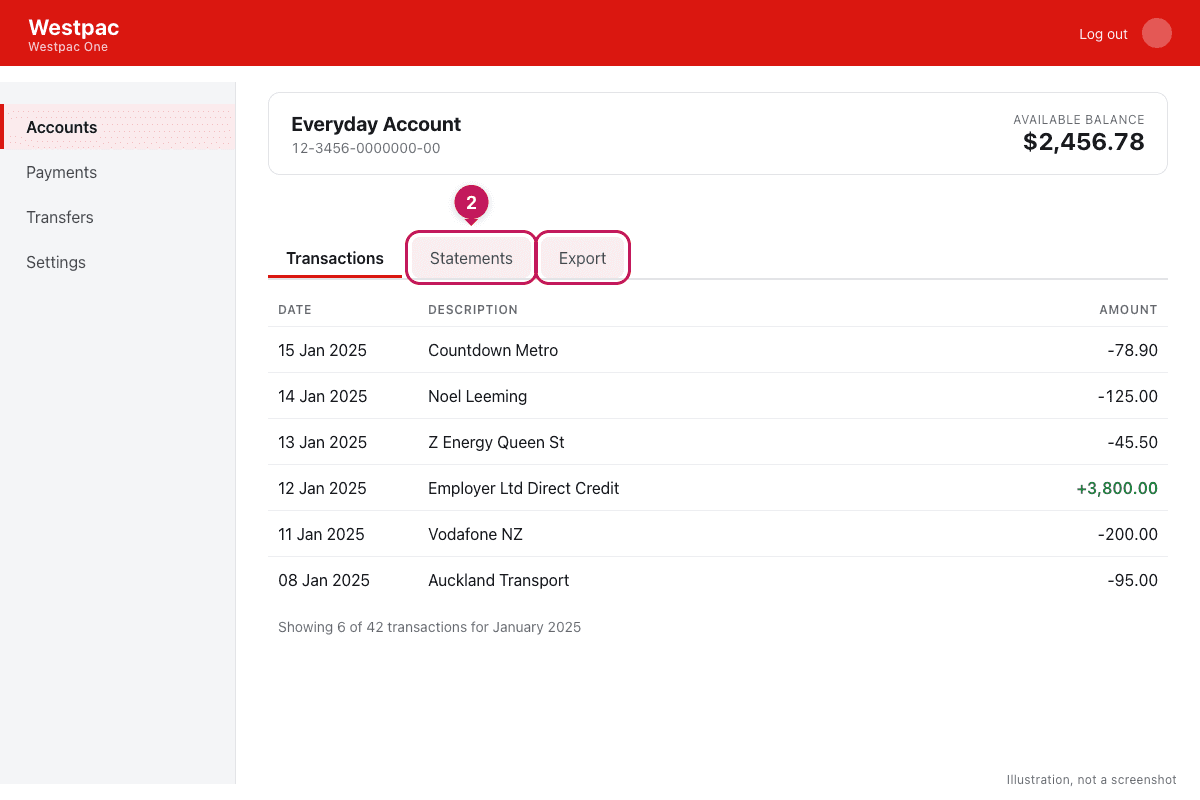
Task: Open Settings in the sidebar
Action: point(118,262)
